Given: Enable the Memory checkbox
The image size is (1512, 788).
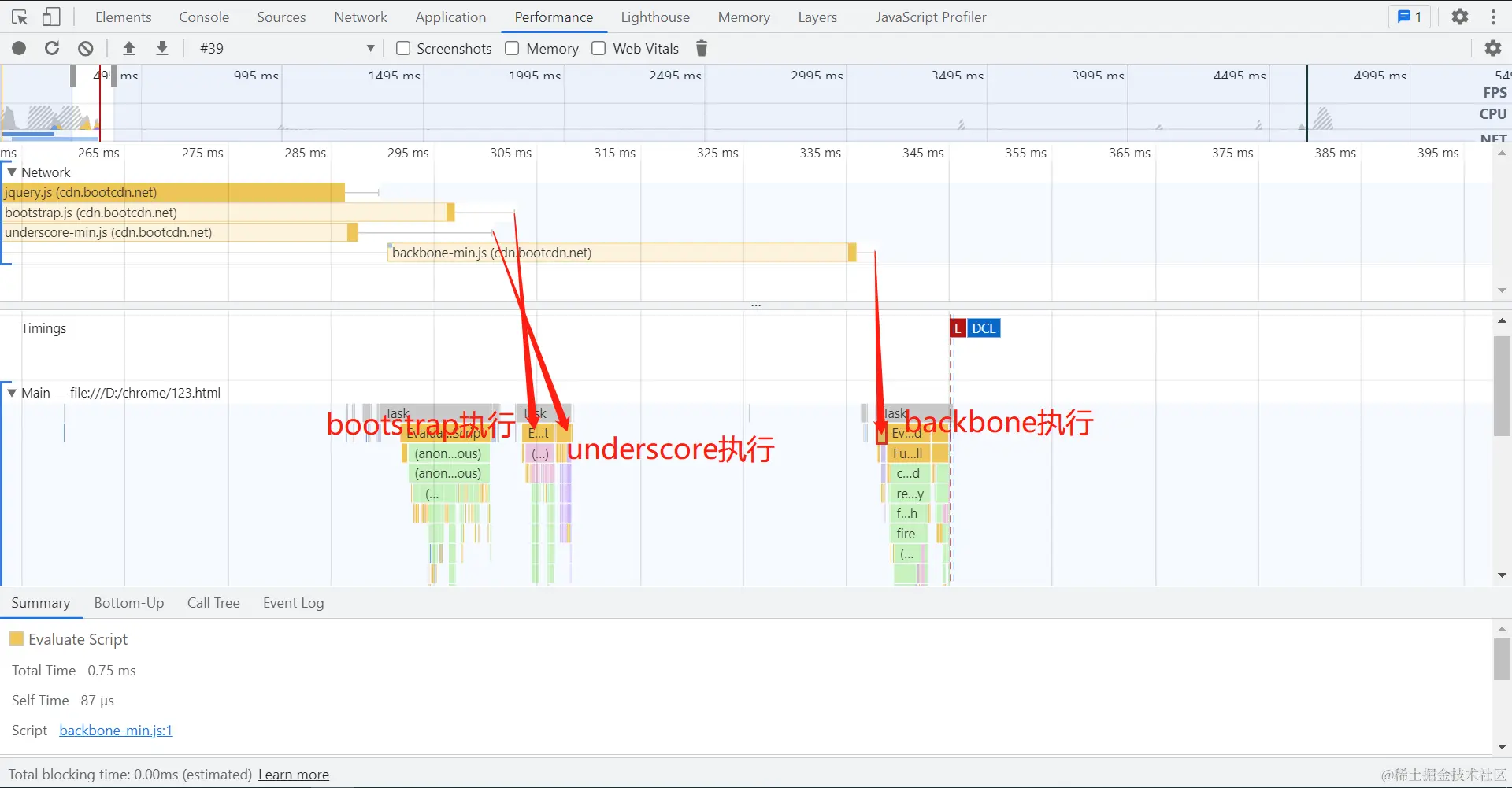Looking at the screenshot, I should click(x=512, y=48).
